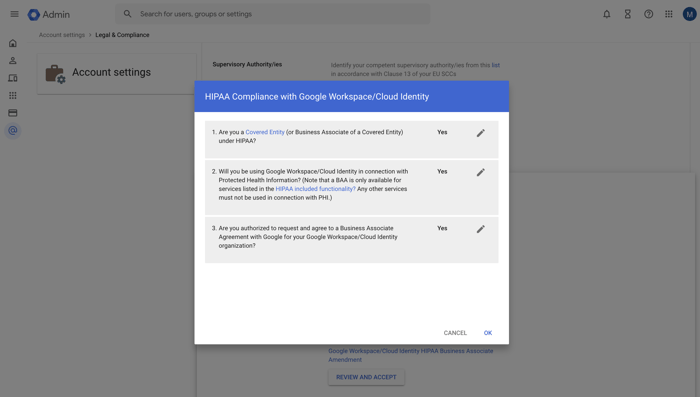Cancel the HIPAA Compliance dialog
Screen dimensions: 700x397
[455, 333]
